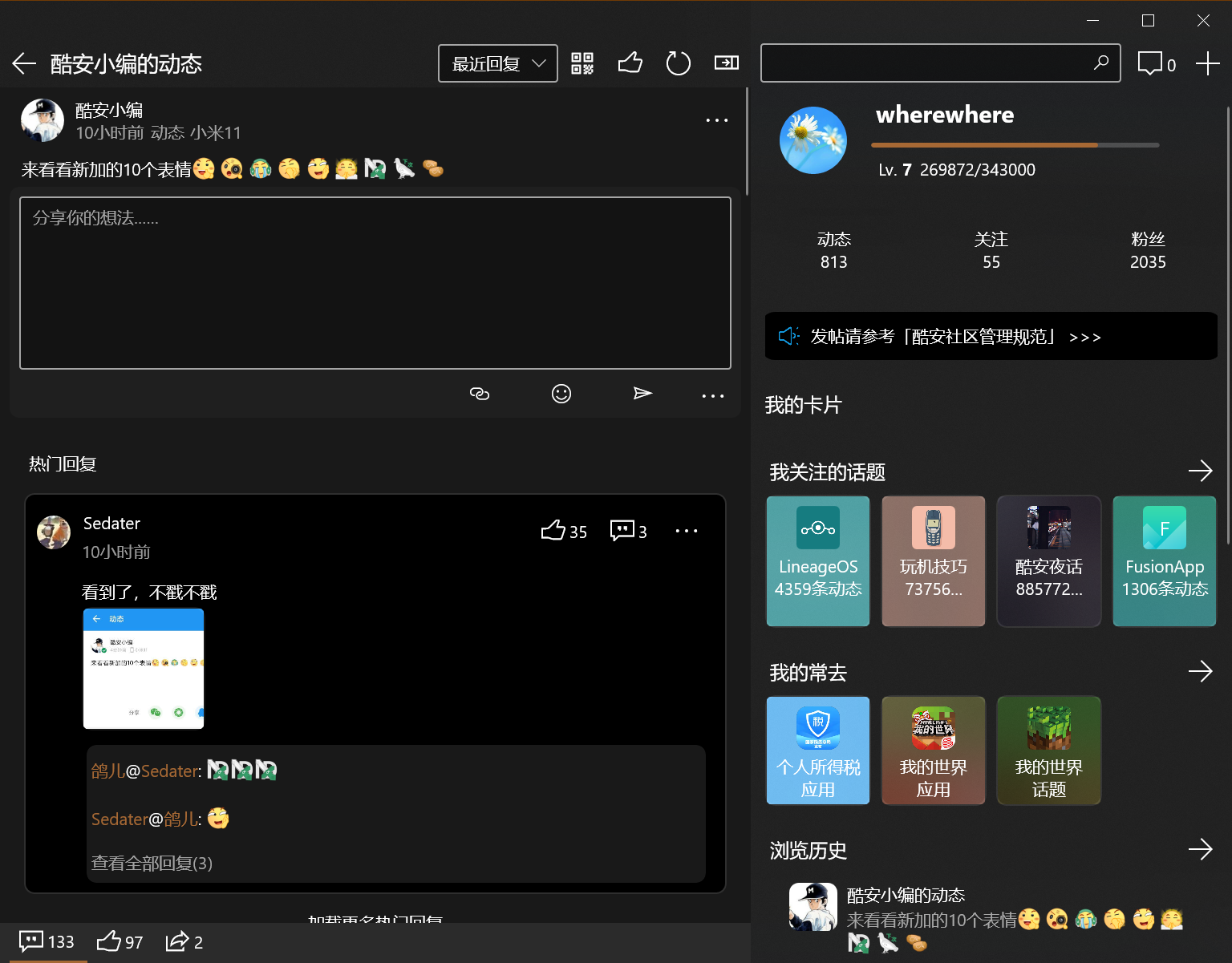Image resolution: width=1232 pixels, height=963 pixels.
Task: Open the messages notification icon
Action: tap(1157, 64)
